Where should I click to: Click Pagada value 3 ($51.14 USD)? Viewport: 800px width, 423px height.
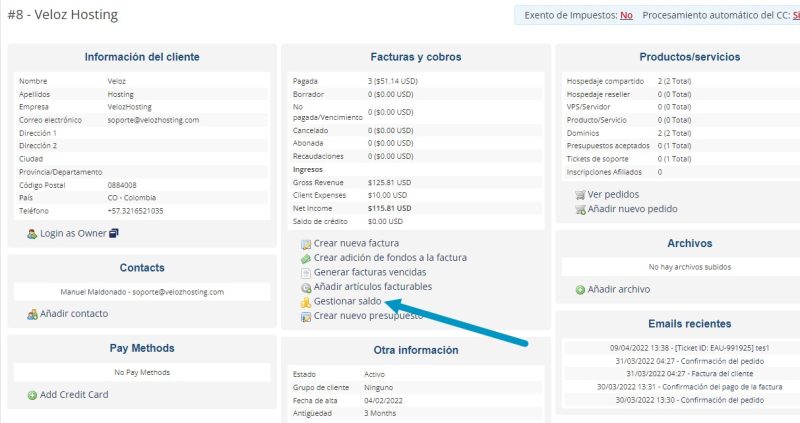tap(392, 81)
